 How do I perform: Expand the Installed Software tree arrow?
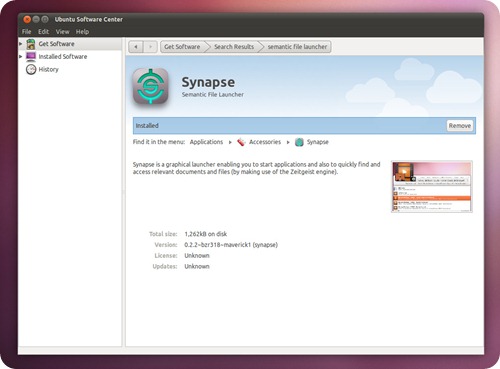(x=21, y=56)
